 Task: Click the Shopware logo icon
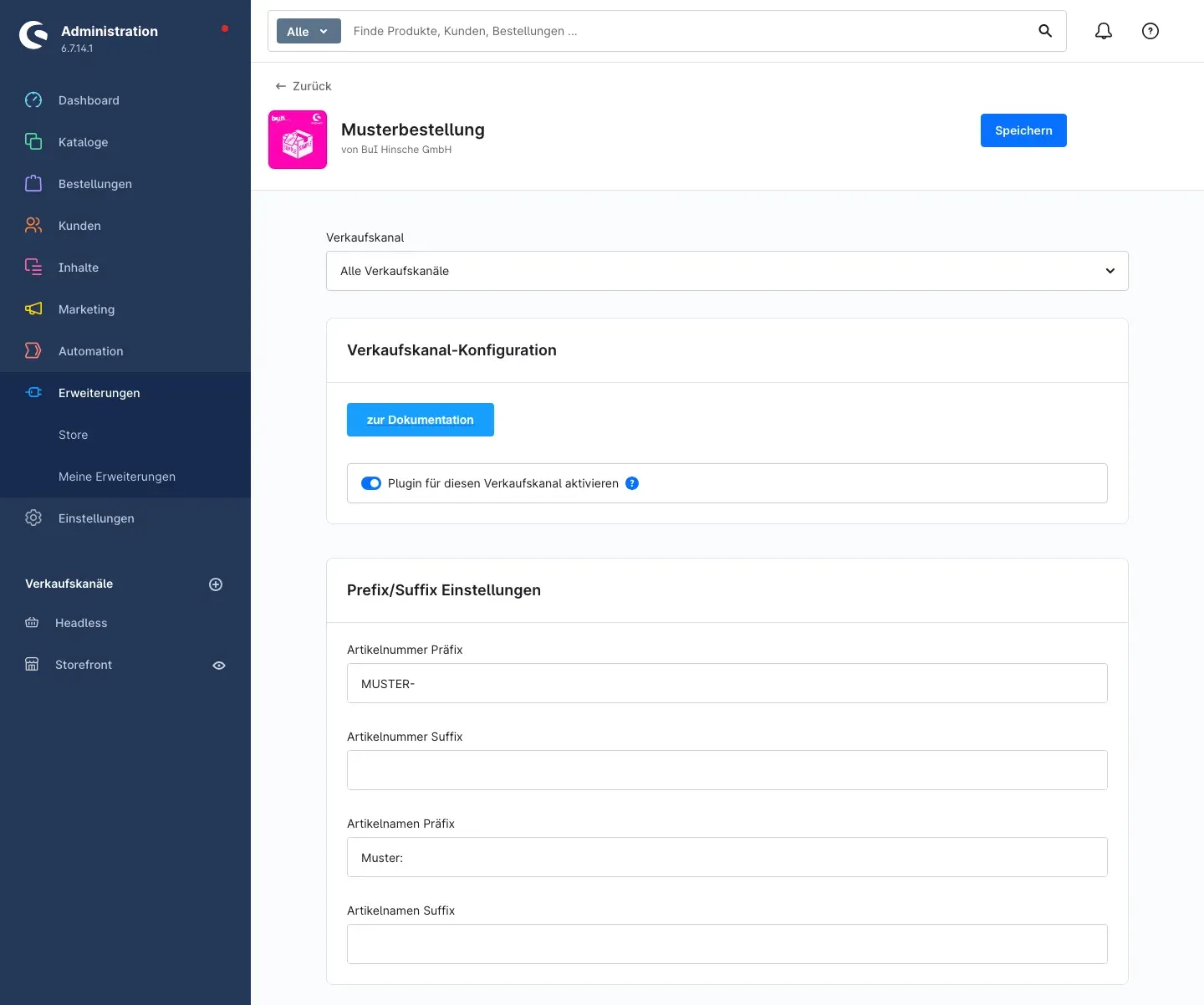click(x=33, y=35)
